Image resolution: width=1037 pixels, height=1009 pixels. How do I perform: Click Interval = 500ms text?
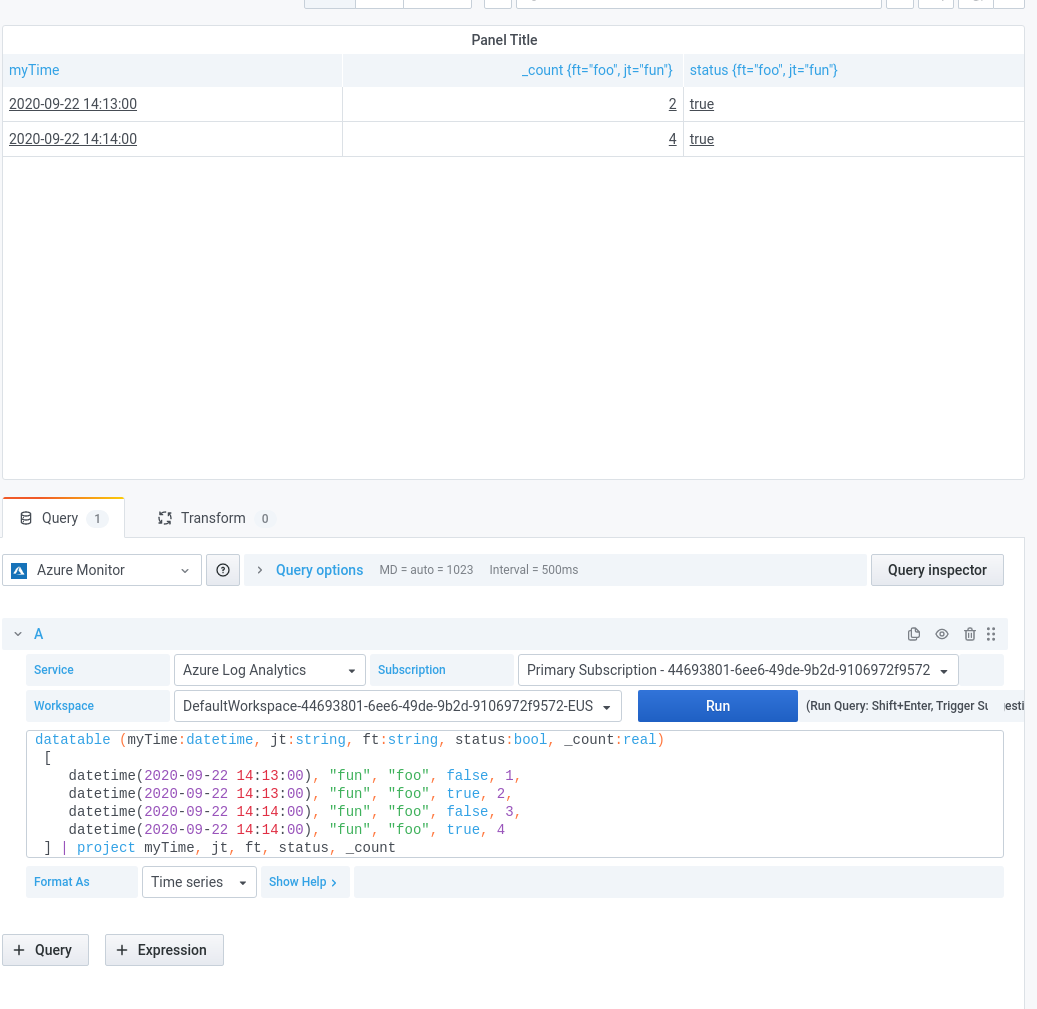[533, 570]
